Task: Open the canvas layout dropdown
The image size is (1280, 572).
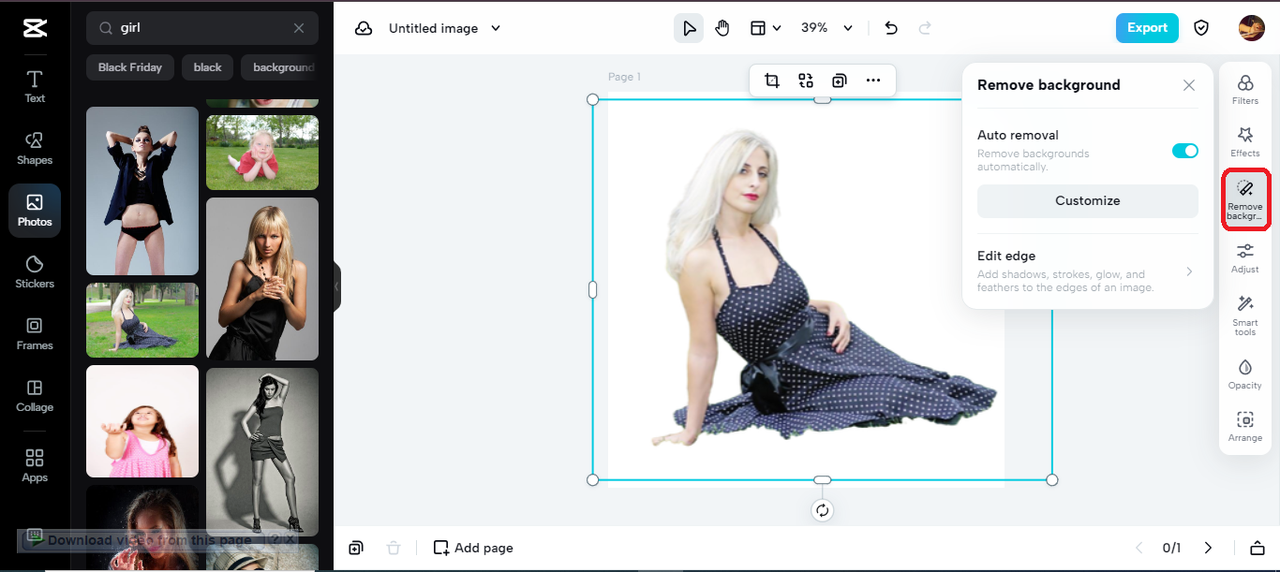Action: click(x=765, y=28)
